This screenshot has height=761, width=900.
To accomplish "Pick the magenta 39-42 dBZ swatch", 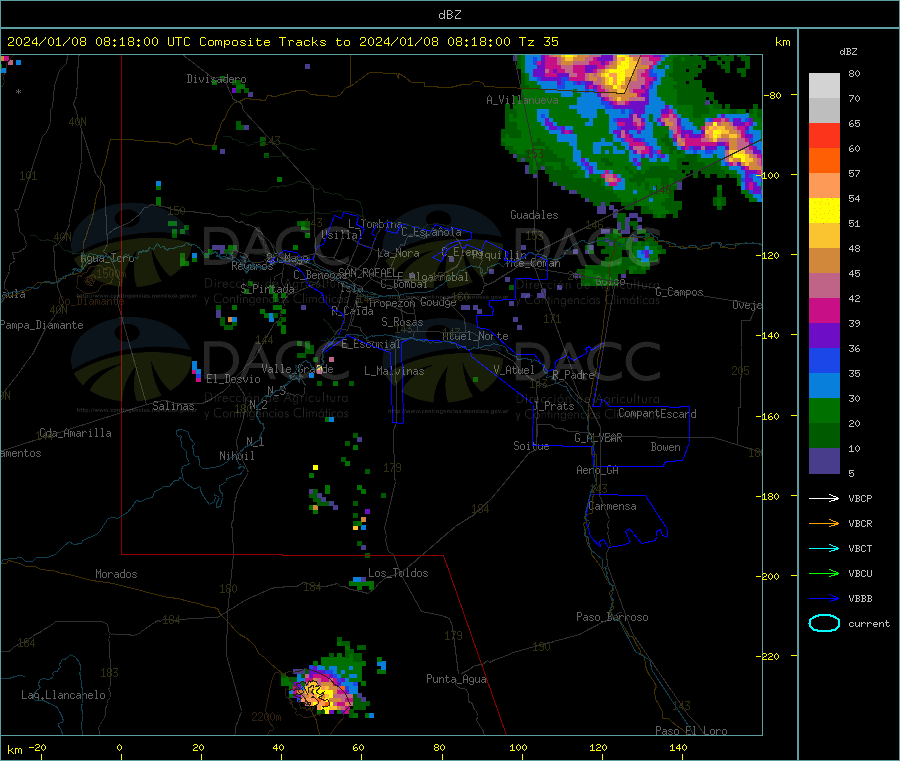I will 824,310.
